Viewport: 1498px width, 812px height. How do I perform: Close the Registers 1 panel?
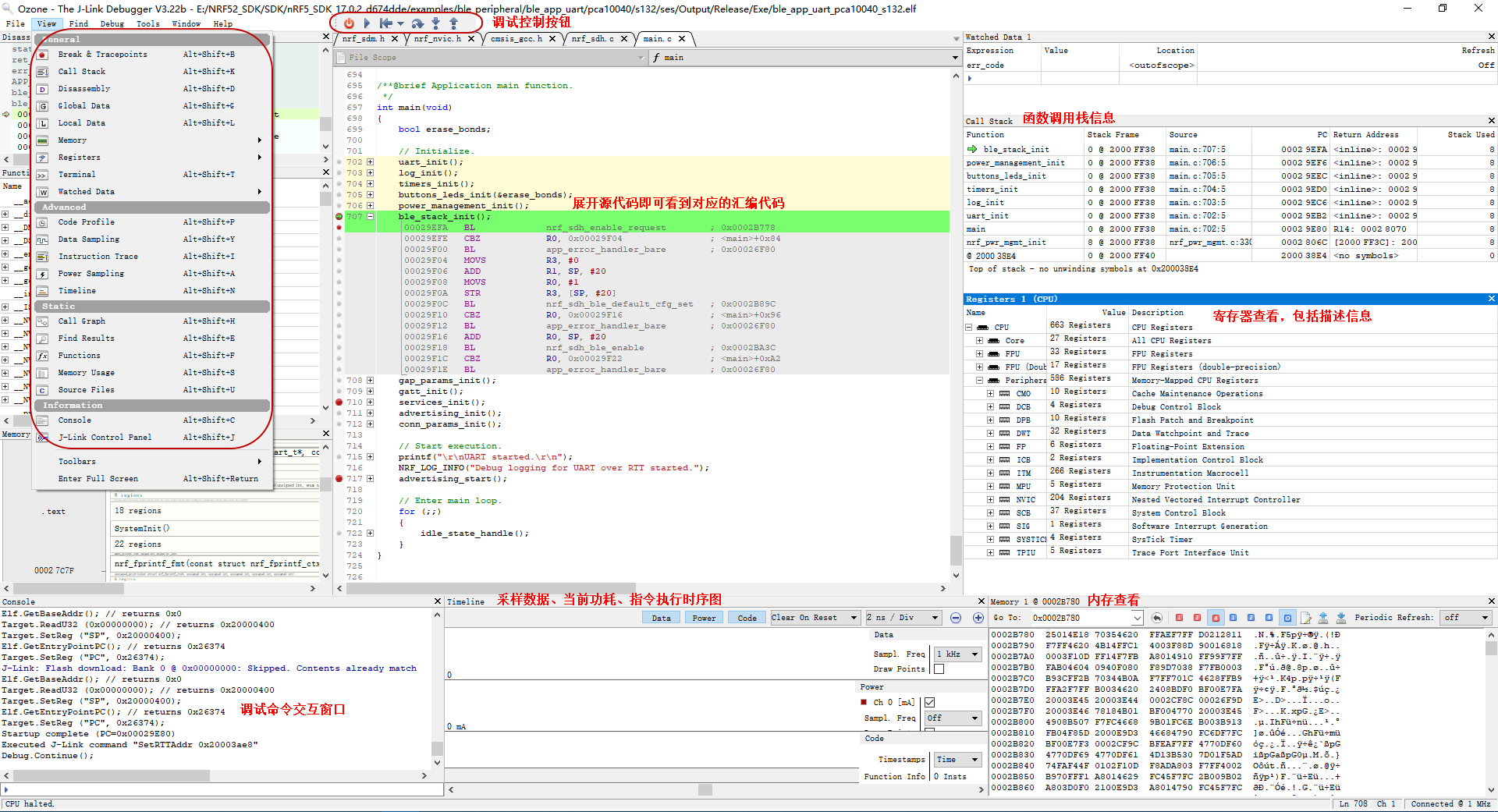[x=1491, y=299]
